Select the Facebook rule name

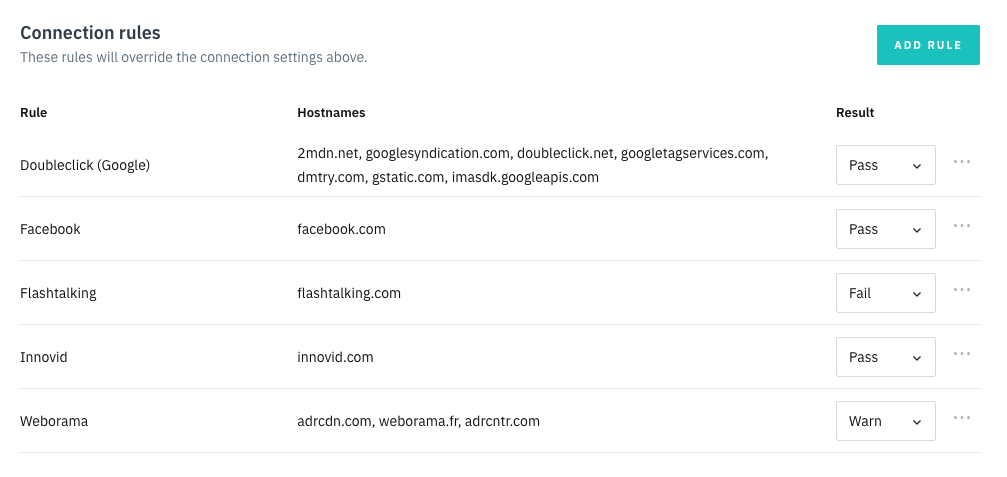(x=50, y=229)
